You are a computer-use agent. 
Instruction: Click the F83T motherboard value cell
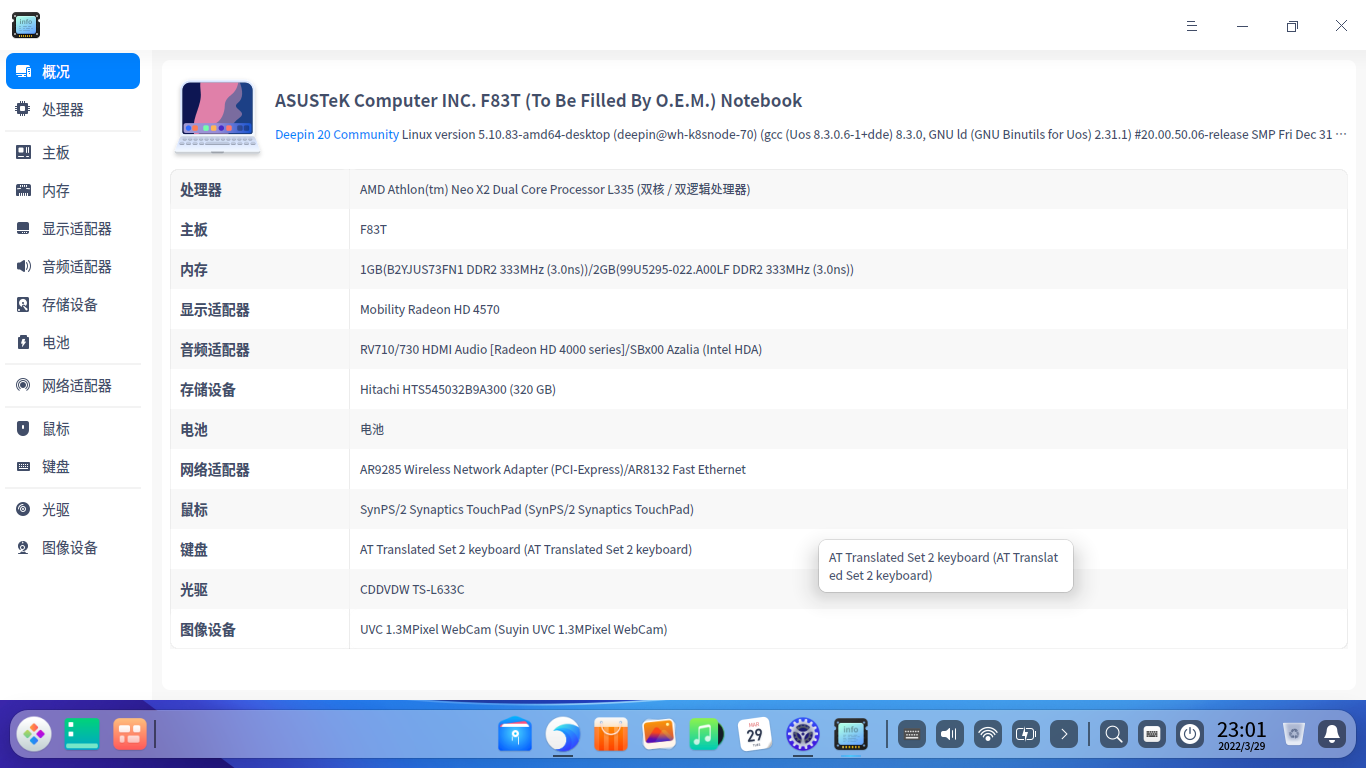[373, 229]
